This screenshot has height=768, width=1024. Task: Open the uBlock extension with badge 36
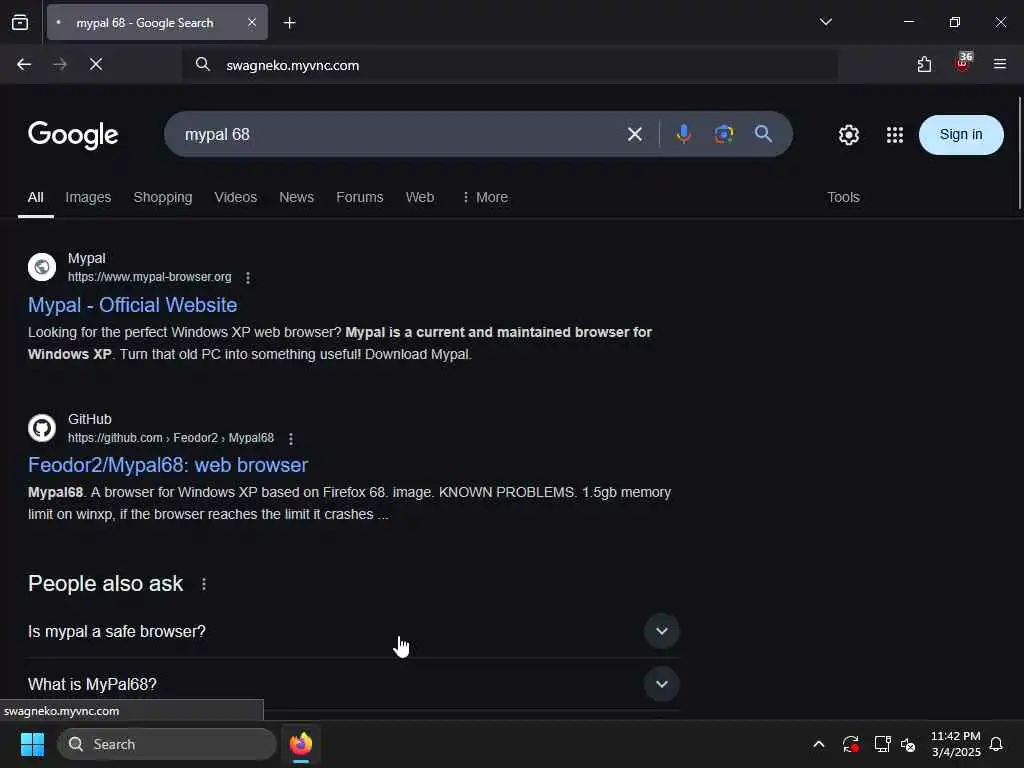point(963,63)
